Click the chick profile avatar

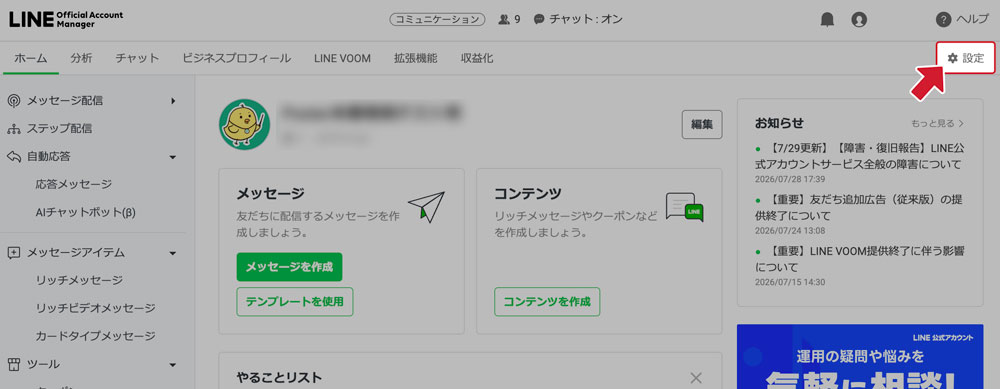tap(244, 125)
